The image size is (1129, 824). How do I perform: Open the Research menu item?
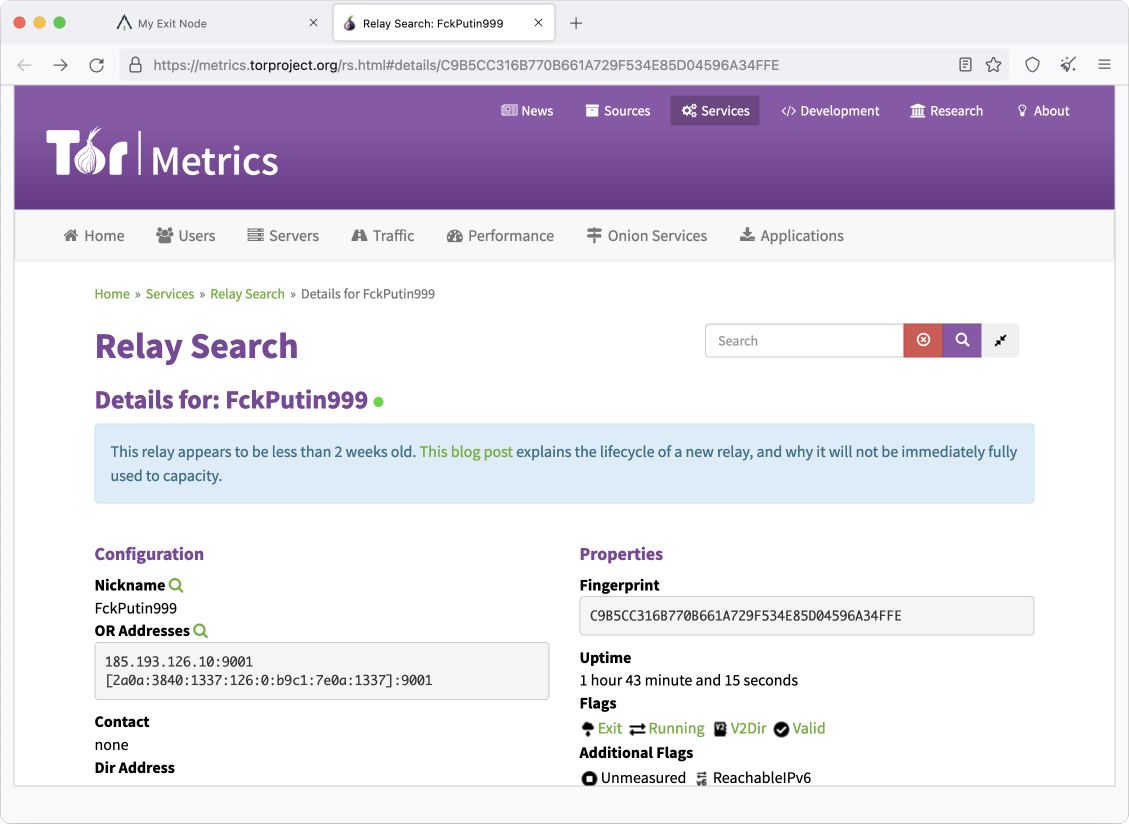tap(946, 111)
